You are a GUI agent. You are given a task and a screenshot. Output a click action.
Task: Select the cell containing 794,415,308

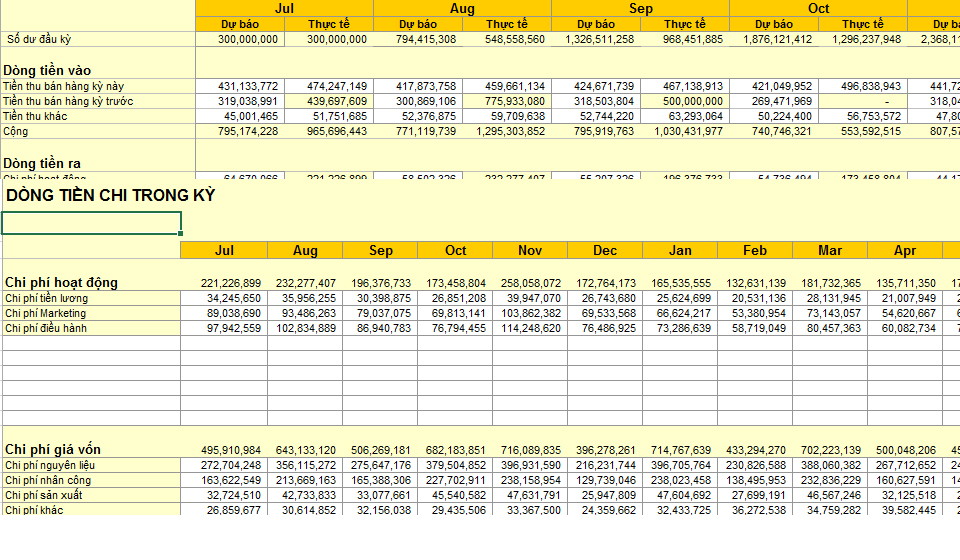pyautogui.click(x=418, y=39)
